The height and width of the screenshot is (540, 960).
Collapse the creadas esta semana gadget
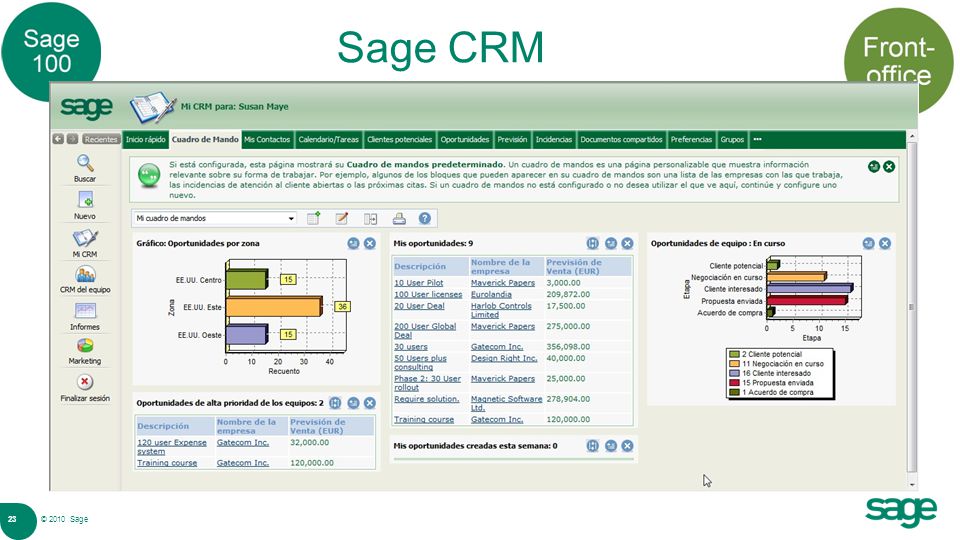(611, 446)
